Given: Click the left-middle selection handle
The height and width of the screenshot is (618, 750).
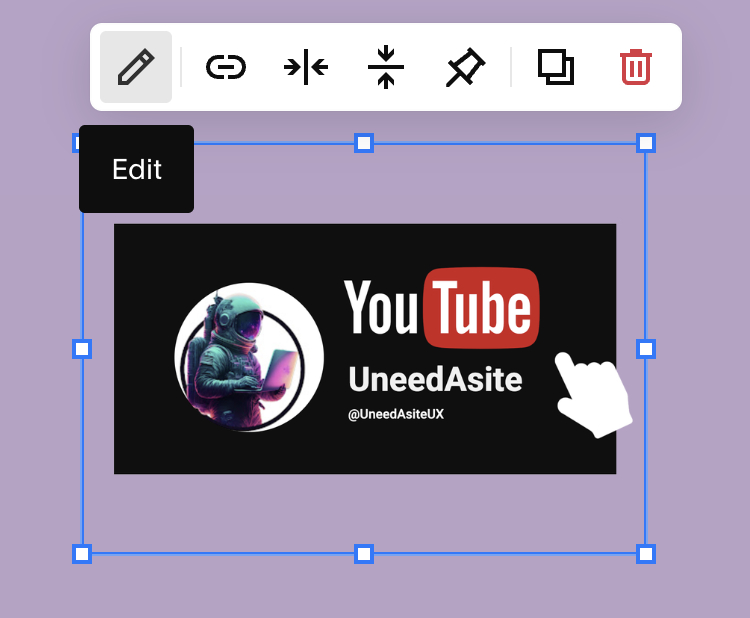Looking at the screenshot, I should tap(82, 349).
